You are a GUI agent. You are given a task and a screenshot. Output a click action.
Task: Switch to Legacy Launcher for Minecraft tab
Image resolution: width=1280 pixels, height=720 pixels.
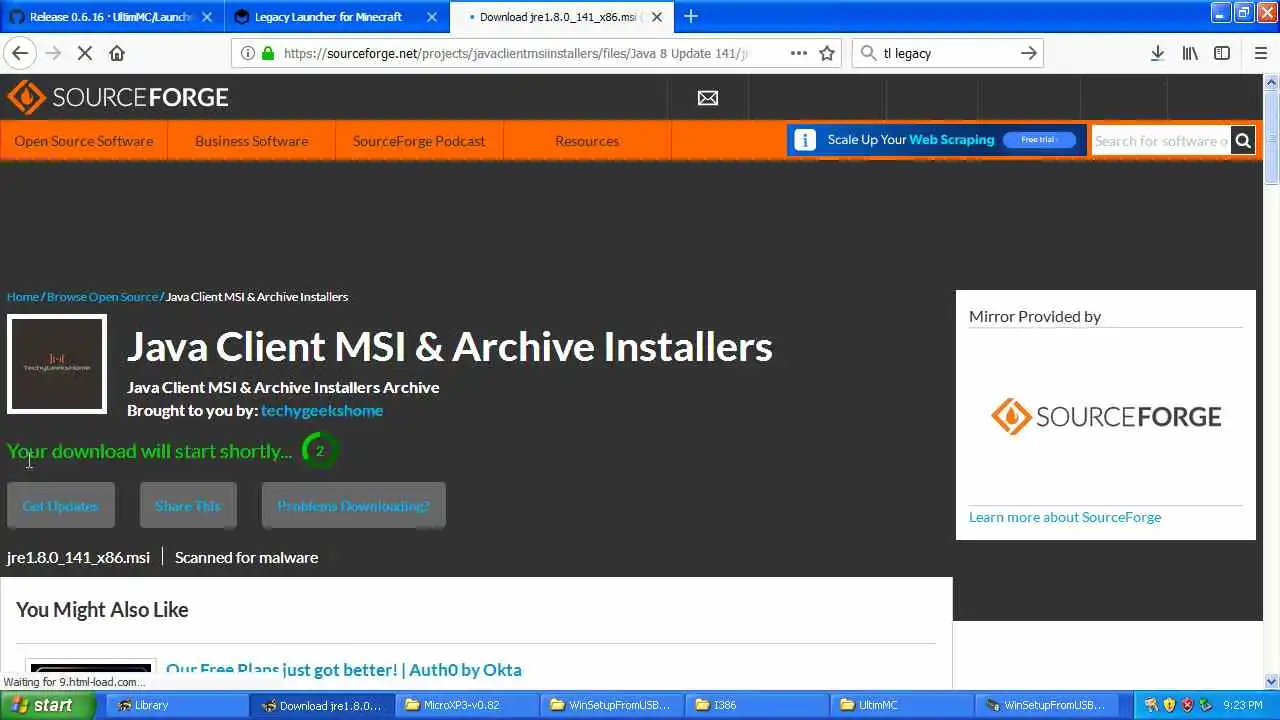337,17
